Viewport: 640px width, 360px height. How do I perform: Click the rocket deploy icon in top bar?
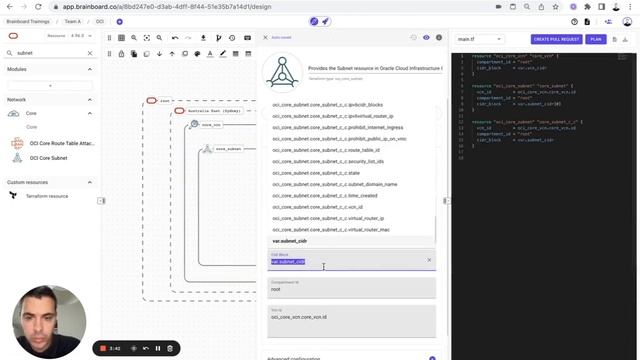[325, 22]
